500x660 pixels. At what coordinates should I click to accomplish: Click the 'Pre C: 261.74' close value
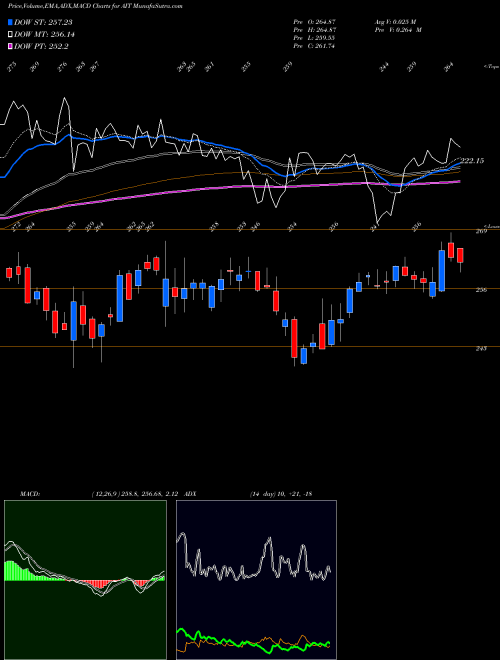pyautogui.click(x=314, y=46)
